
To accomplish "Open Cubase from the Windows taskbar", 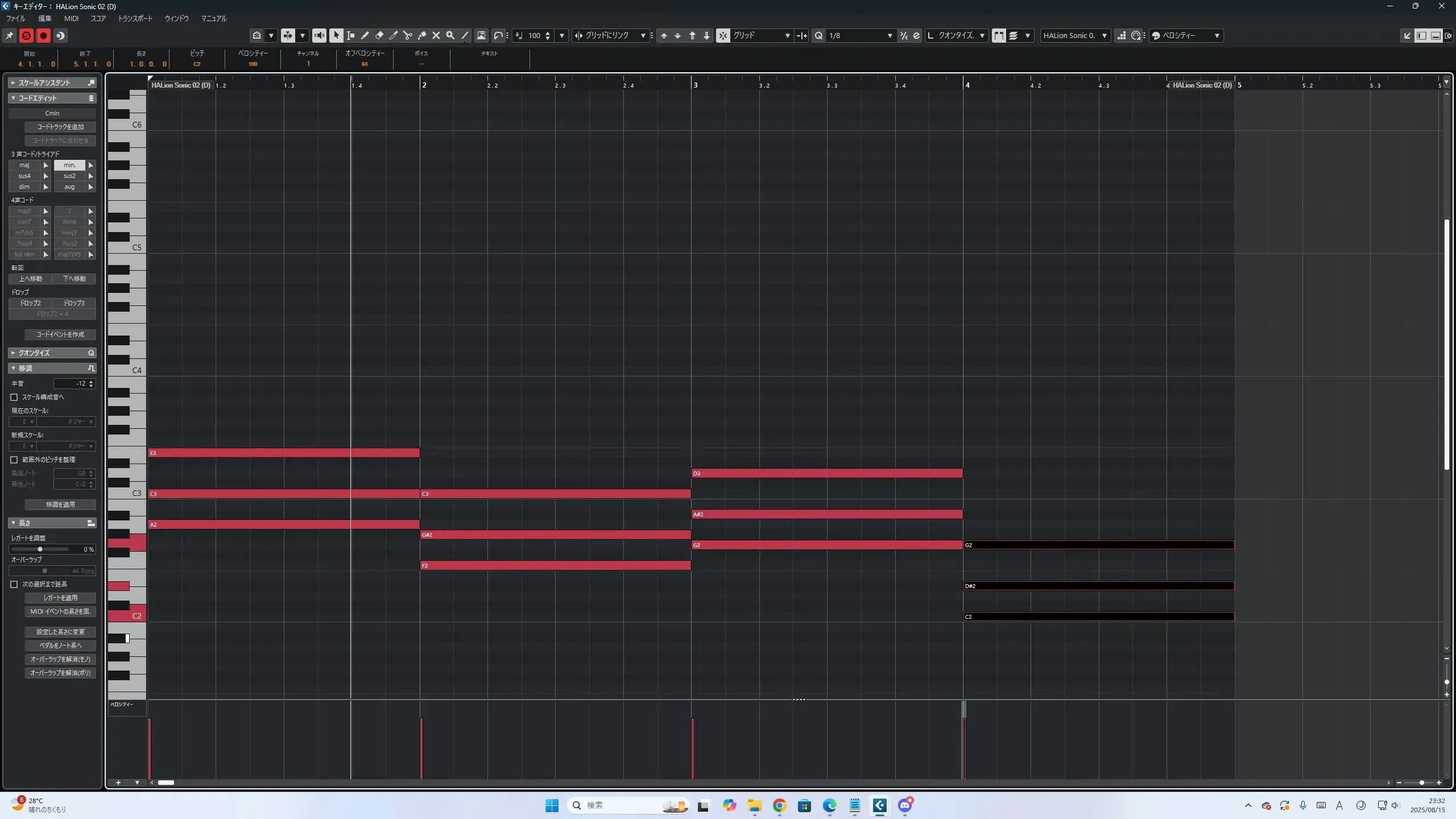I will click(x=879, y=805).
